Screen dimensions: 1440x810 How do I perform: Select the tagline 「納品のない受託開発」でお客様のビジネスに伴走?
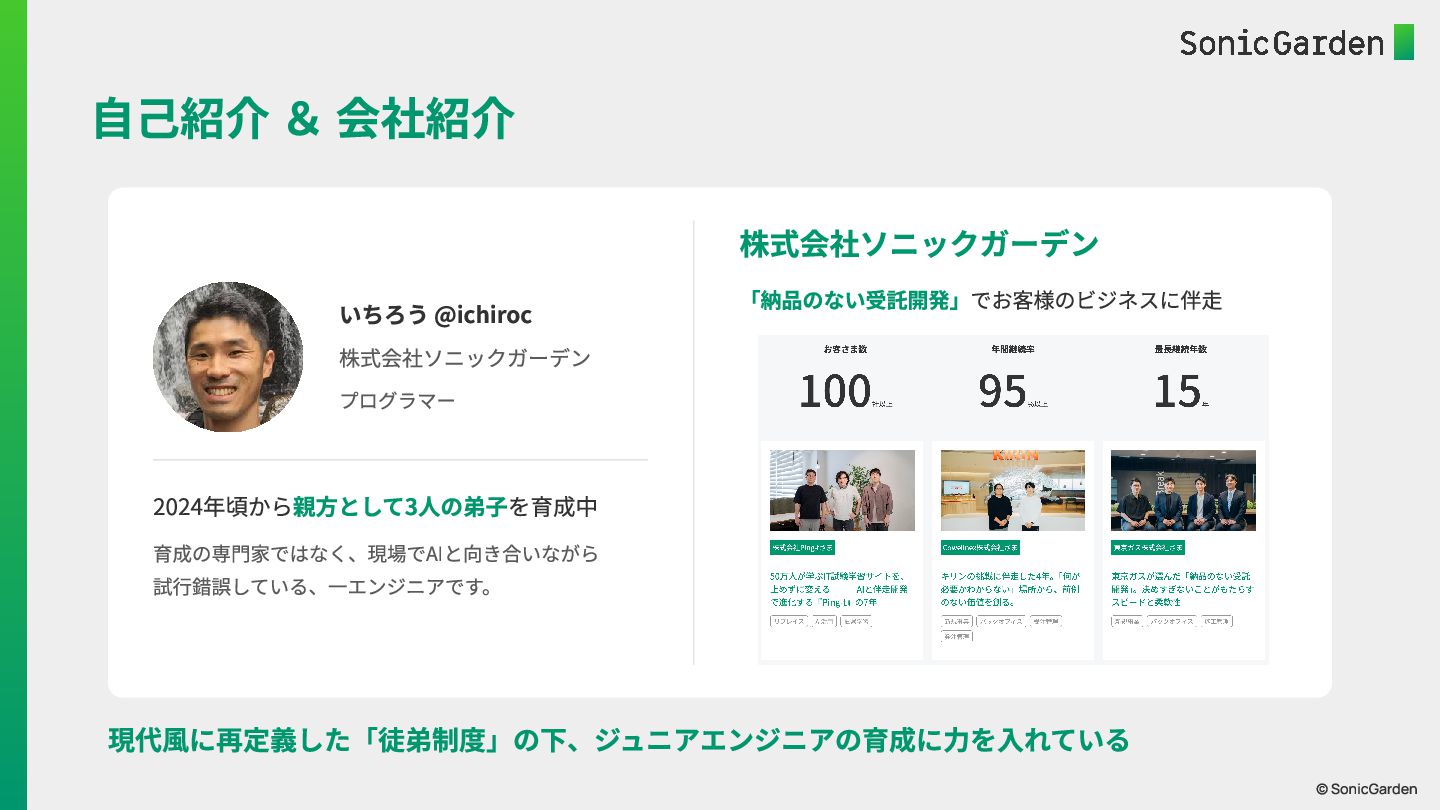pyautogui.click(x=984, y=300)
